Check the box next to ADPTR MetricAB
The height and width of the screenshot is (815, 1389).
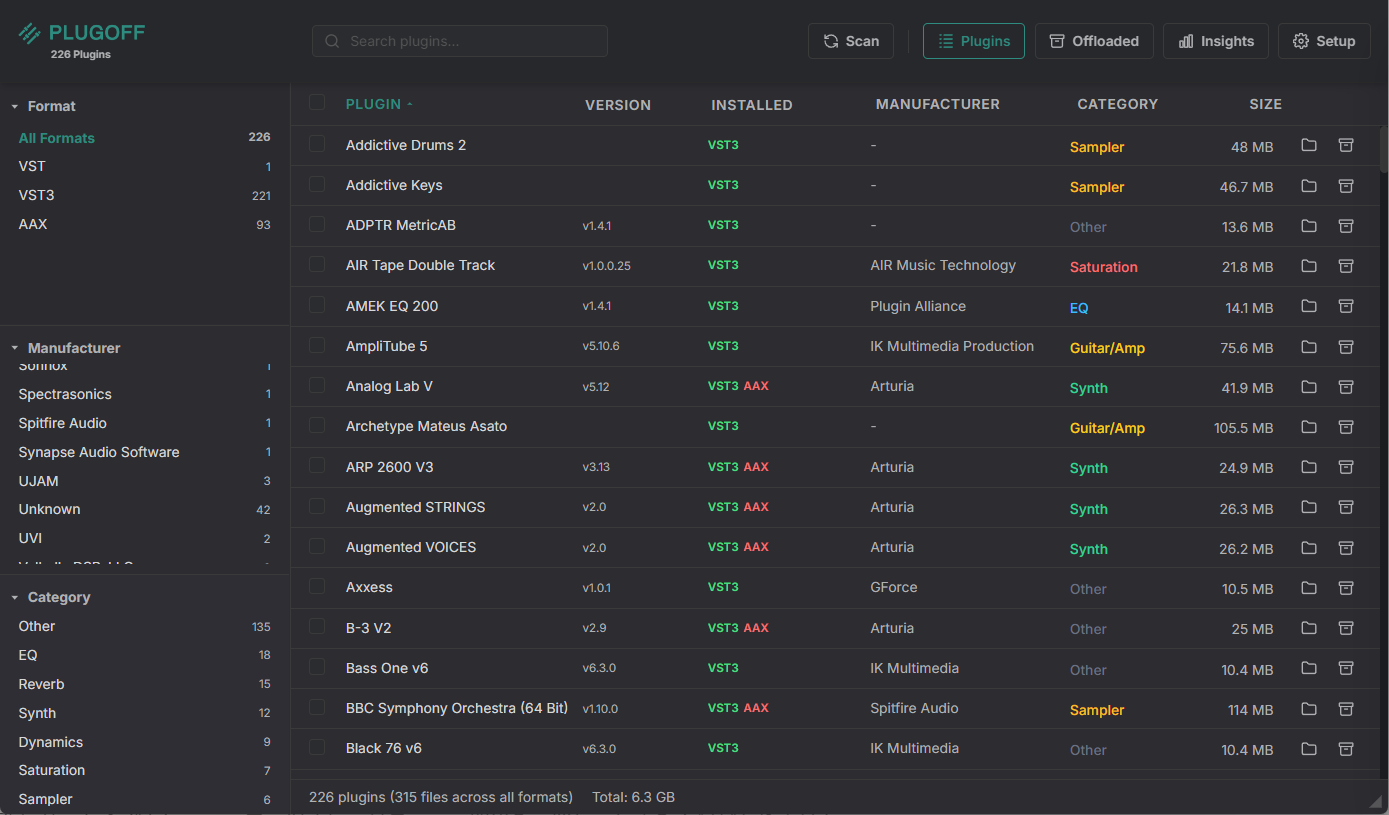(317, 224)
